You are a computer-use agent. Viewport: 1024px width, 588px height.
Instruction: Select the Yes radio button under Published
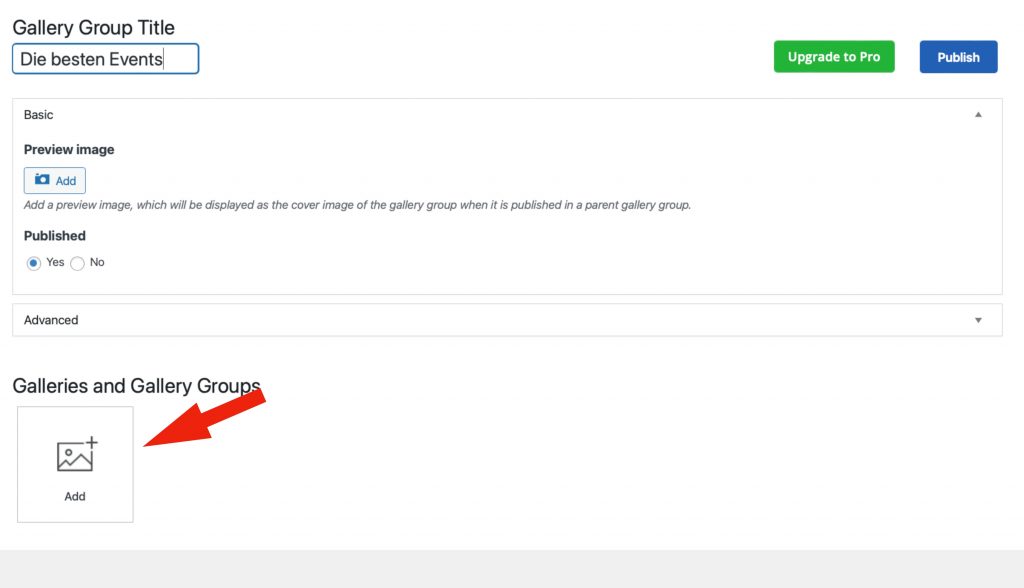[33, 263]
